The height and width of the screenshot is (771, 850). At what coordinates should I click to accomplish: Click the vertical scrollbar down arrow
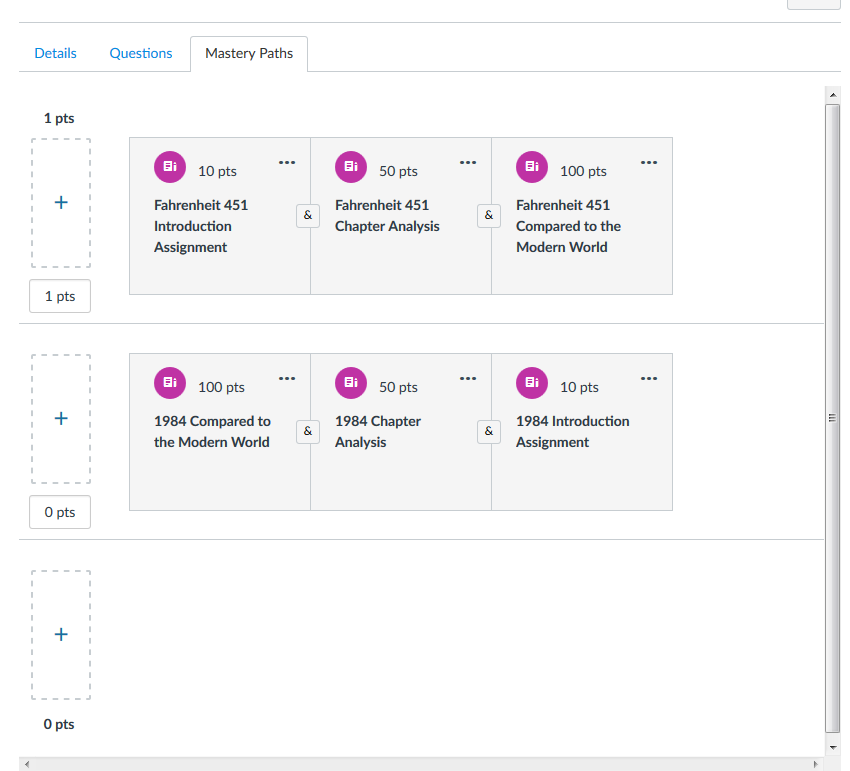coord(832,747)
